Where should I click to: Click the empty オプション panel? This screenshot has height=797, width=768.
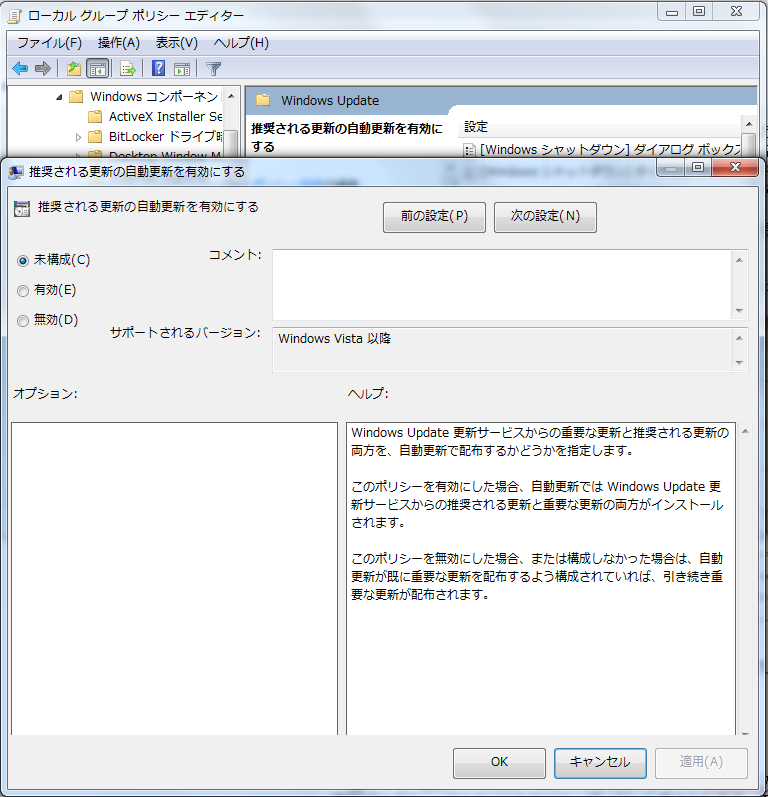(174, 578)
